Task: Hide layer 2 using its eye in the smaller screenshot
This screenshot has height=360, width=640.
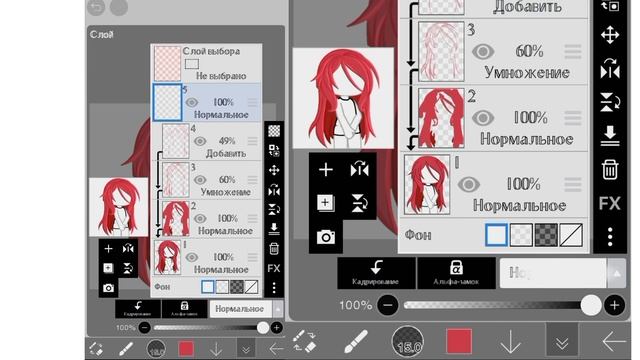Action: tap(200, 218)
